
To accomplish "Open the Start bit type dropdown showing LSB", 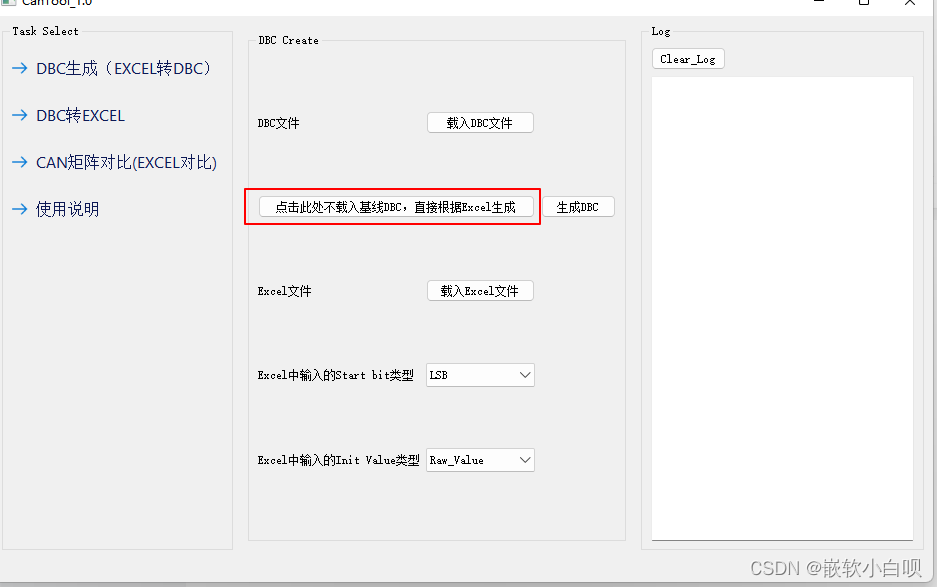I will [479, 375].
